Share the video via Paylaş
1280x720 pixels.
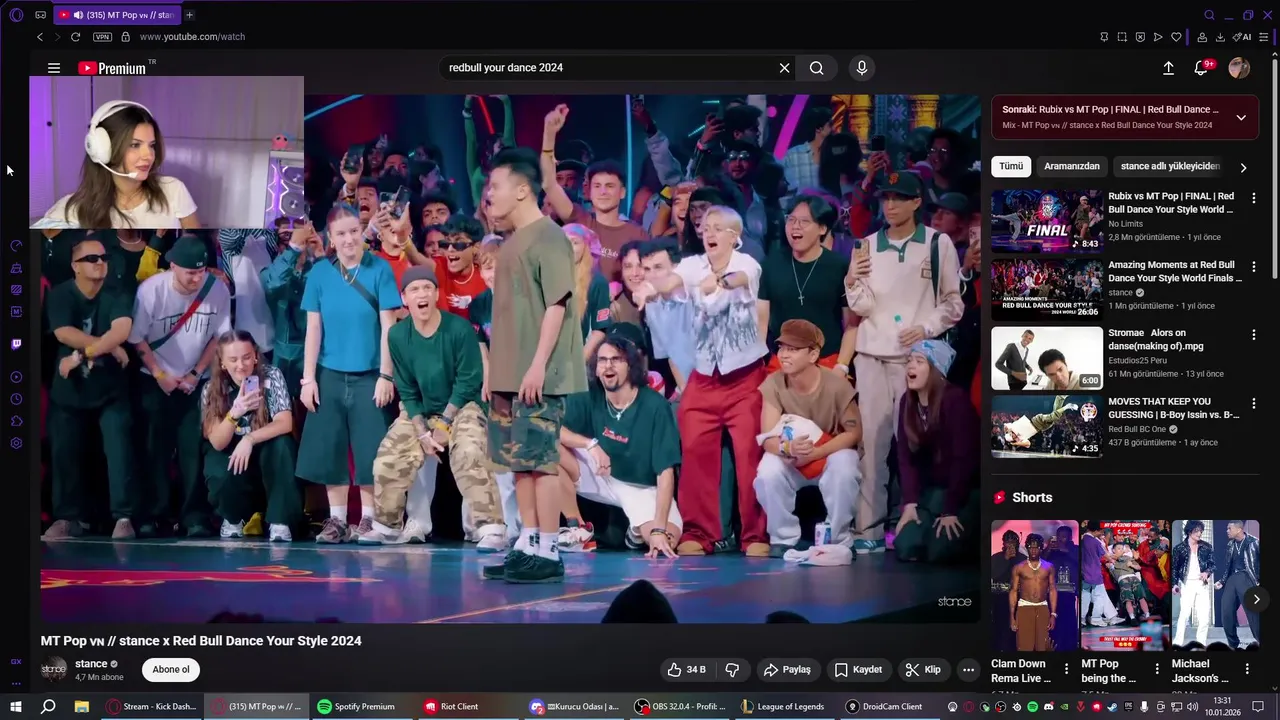787,670
